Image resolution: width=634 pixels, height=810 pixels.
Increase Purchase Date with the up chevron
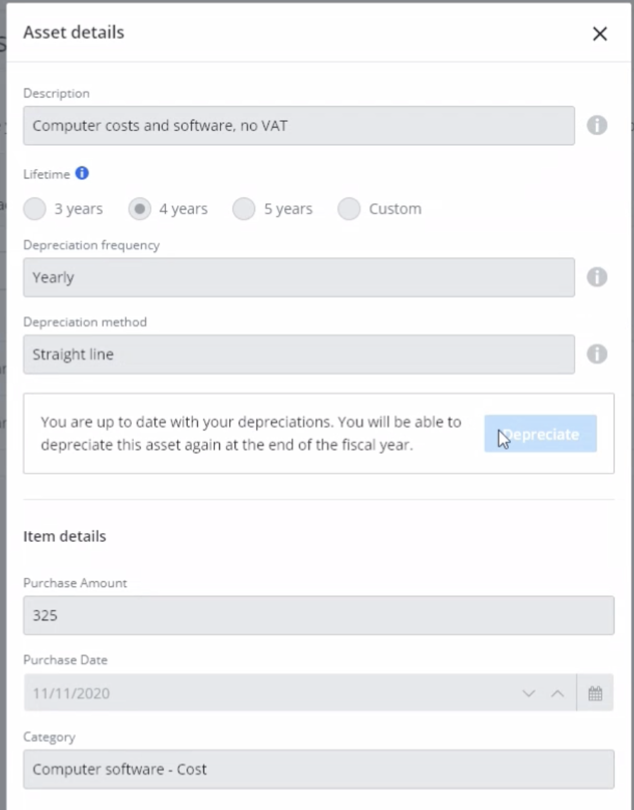558,693
